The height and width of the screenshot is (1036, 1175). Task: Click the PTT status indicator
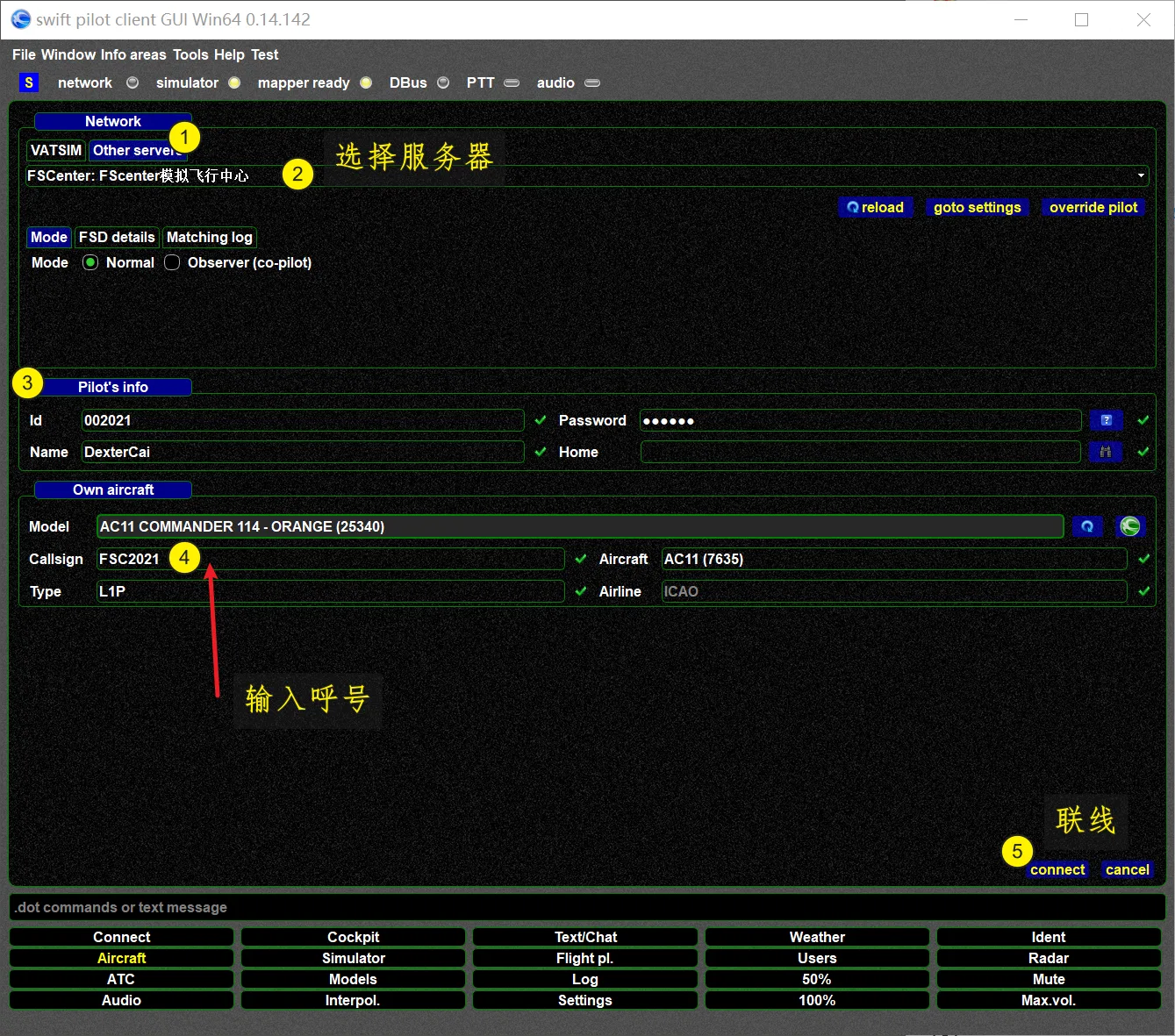tap(512, 82)
